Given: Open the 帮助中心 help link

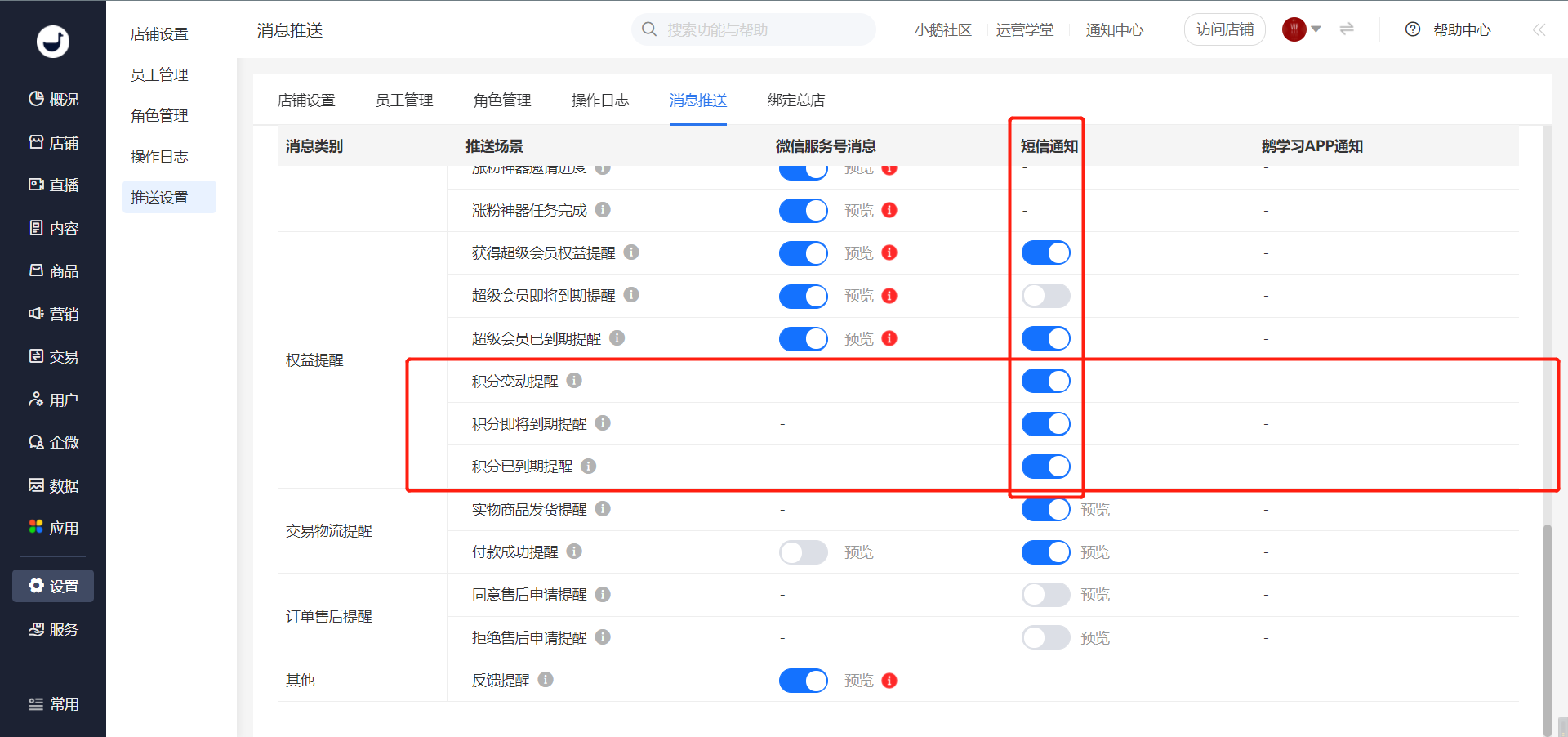Looking at the screenshot, I should click(x=1449, y=30).
